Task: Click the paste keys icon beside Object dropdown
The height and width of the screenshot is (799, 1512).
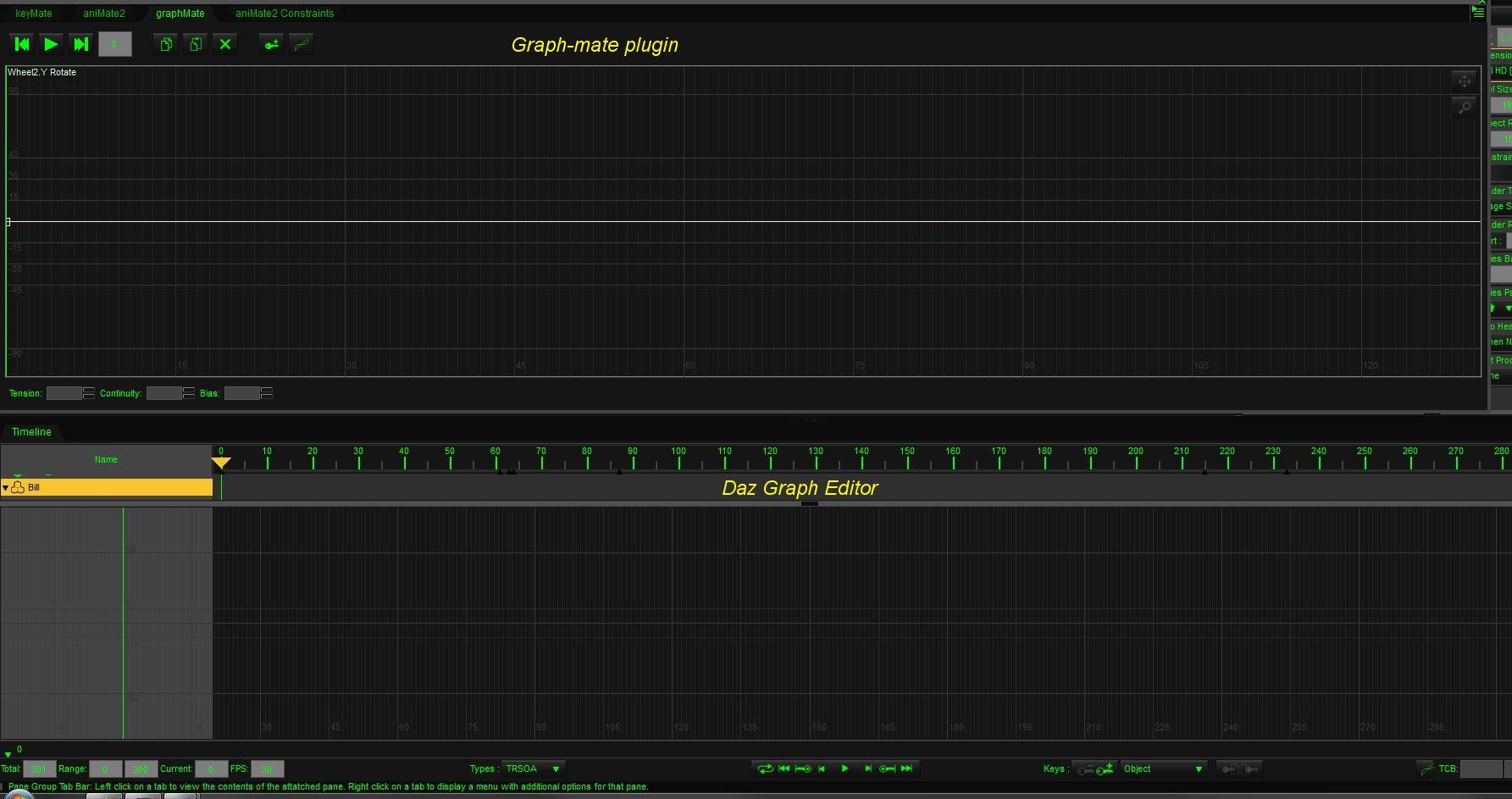Action: 1251,769
